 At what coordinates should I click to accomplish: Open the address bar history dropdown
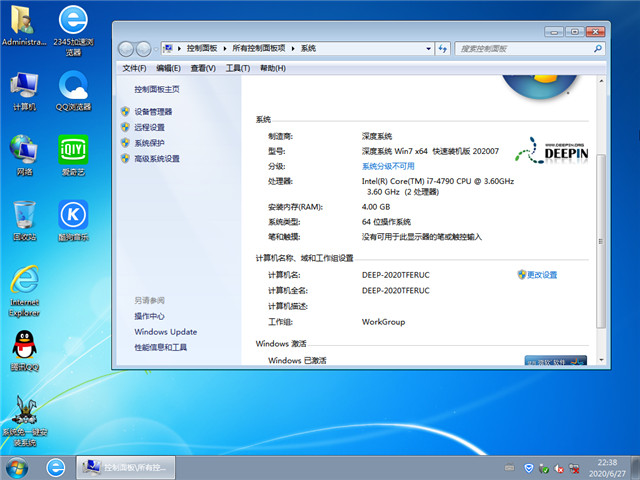coord(428,49)
